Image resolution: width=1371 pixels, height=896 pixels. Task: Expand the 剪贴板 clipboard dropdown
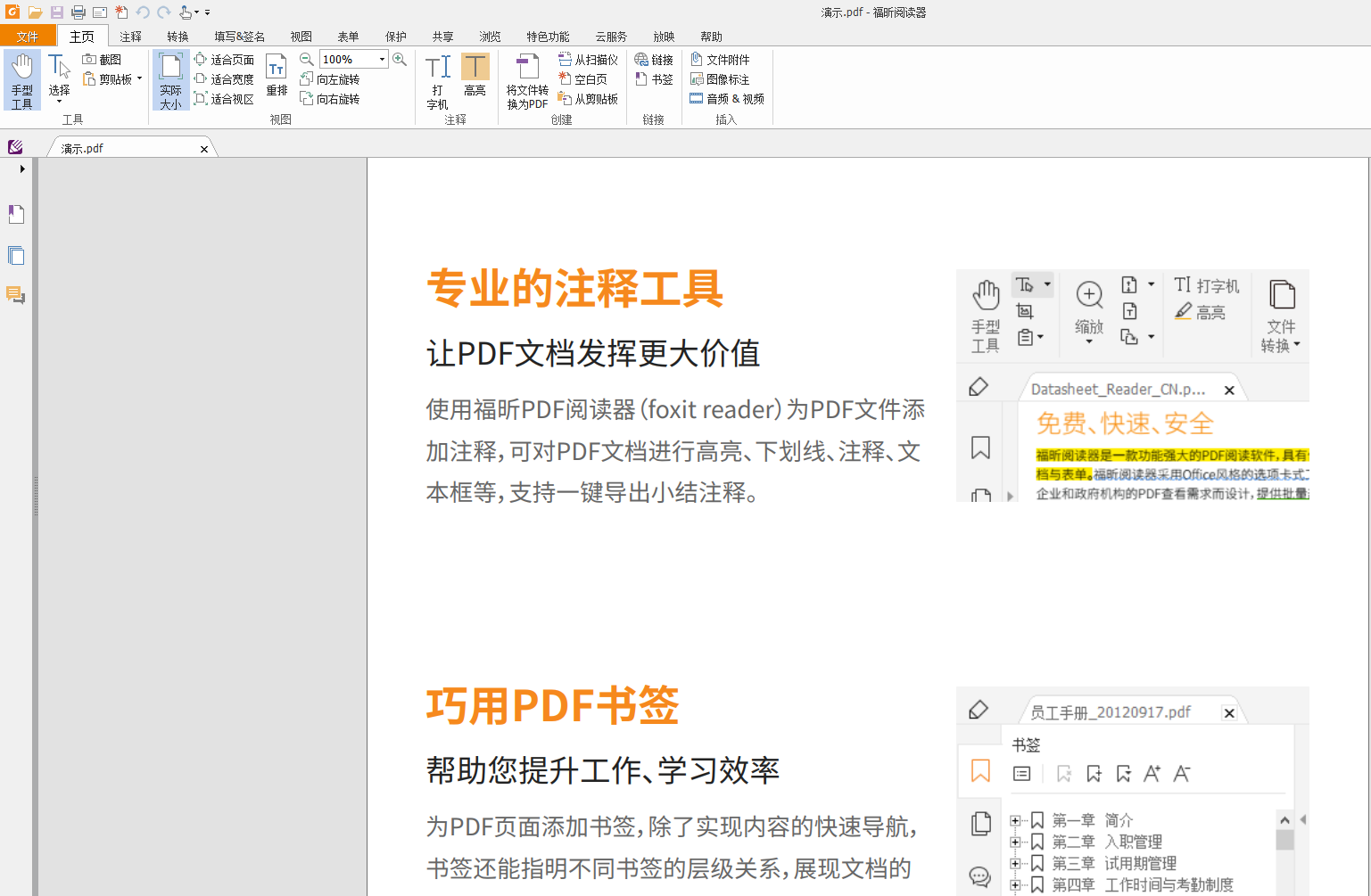point(139,78)
